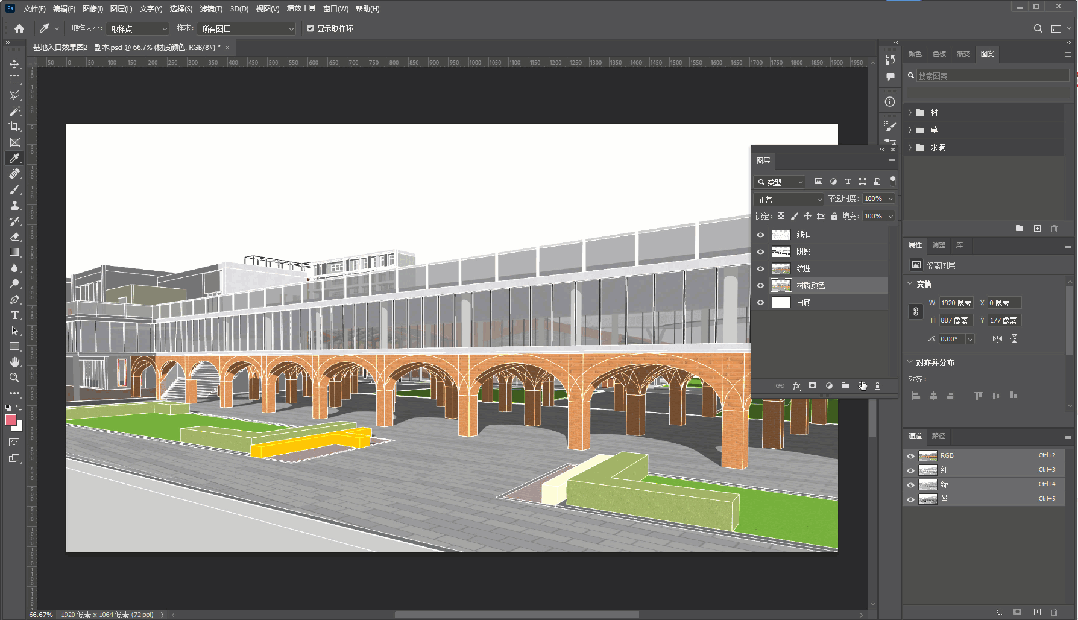Toggle visibility of the bottom white layer
The height and width of the screenshot is (620, 1078).
[760, 302]
